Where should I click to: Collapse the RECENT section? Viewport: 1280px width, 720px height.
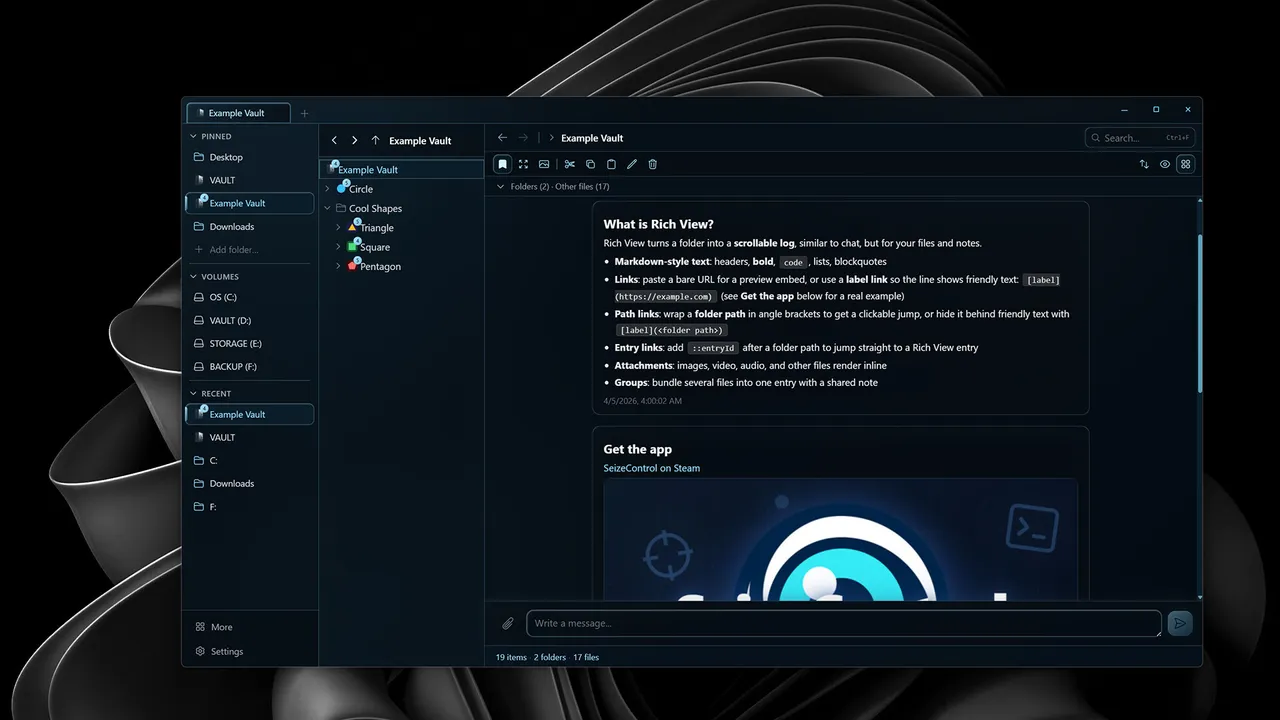(x=194, y=394)
